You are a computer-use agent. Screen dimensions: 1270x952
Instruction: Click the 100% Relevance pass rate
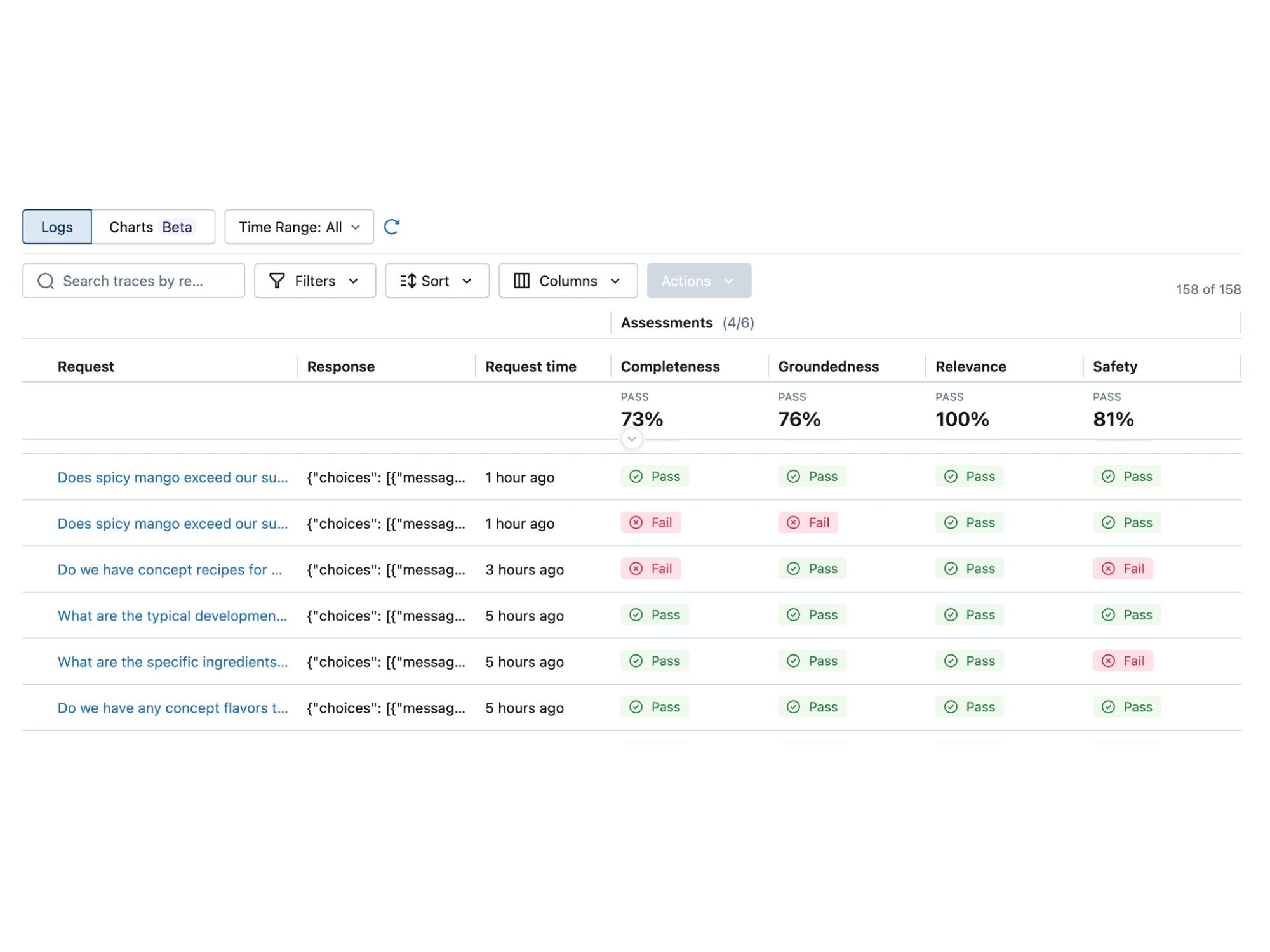pos(962,419)
